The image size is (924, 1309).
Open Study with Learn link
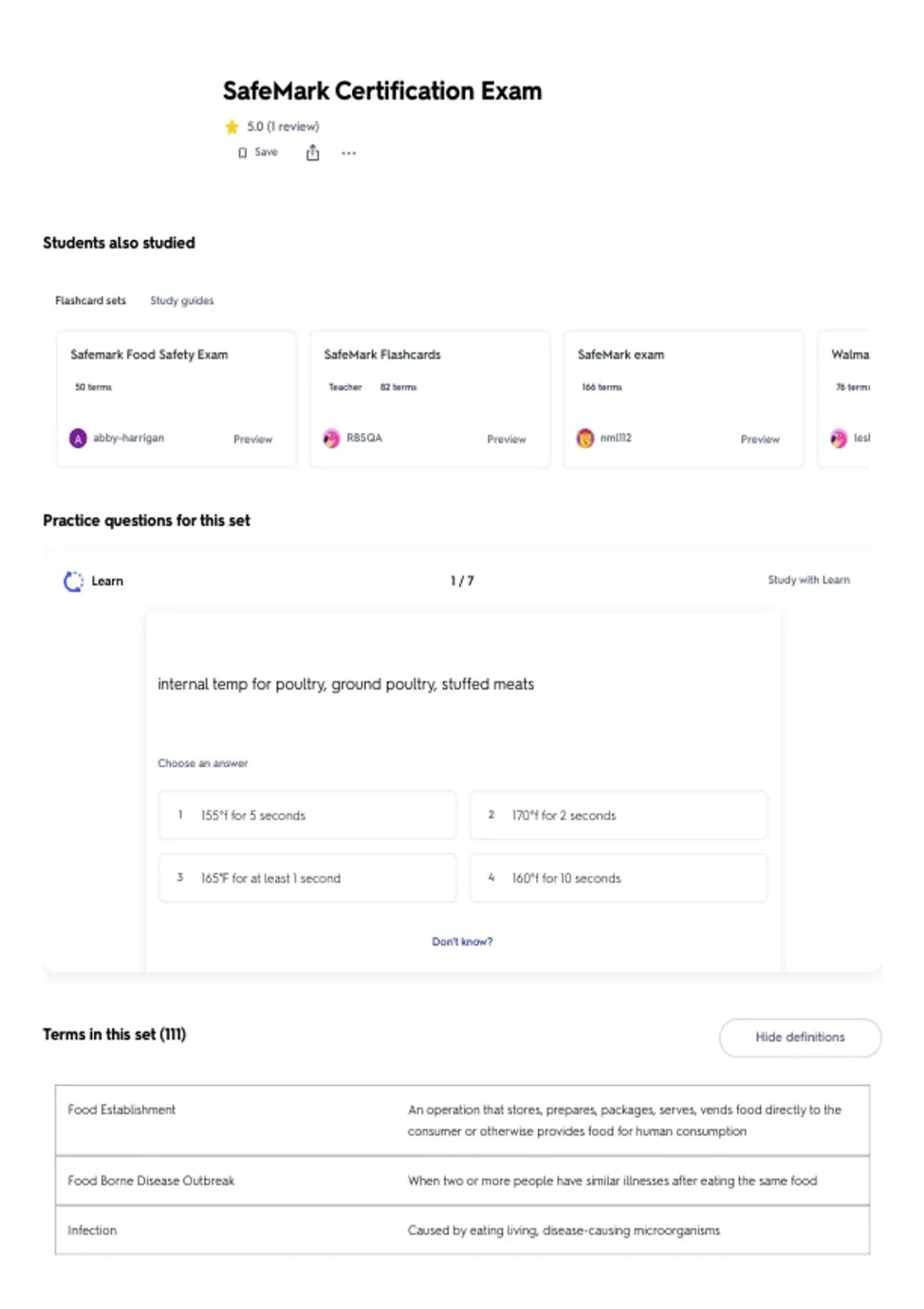(808, 580)
